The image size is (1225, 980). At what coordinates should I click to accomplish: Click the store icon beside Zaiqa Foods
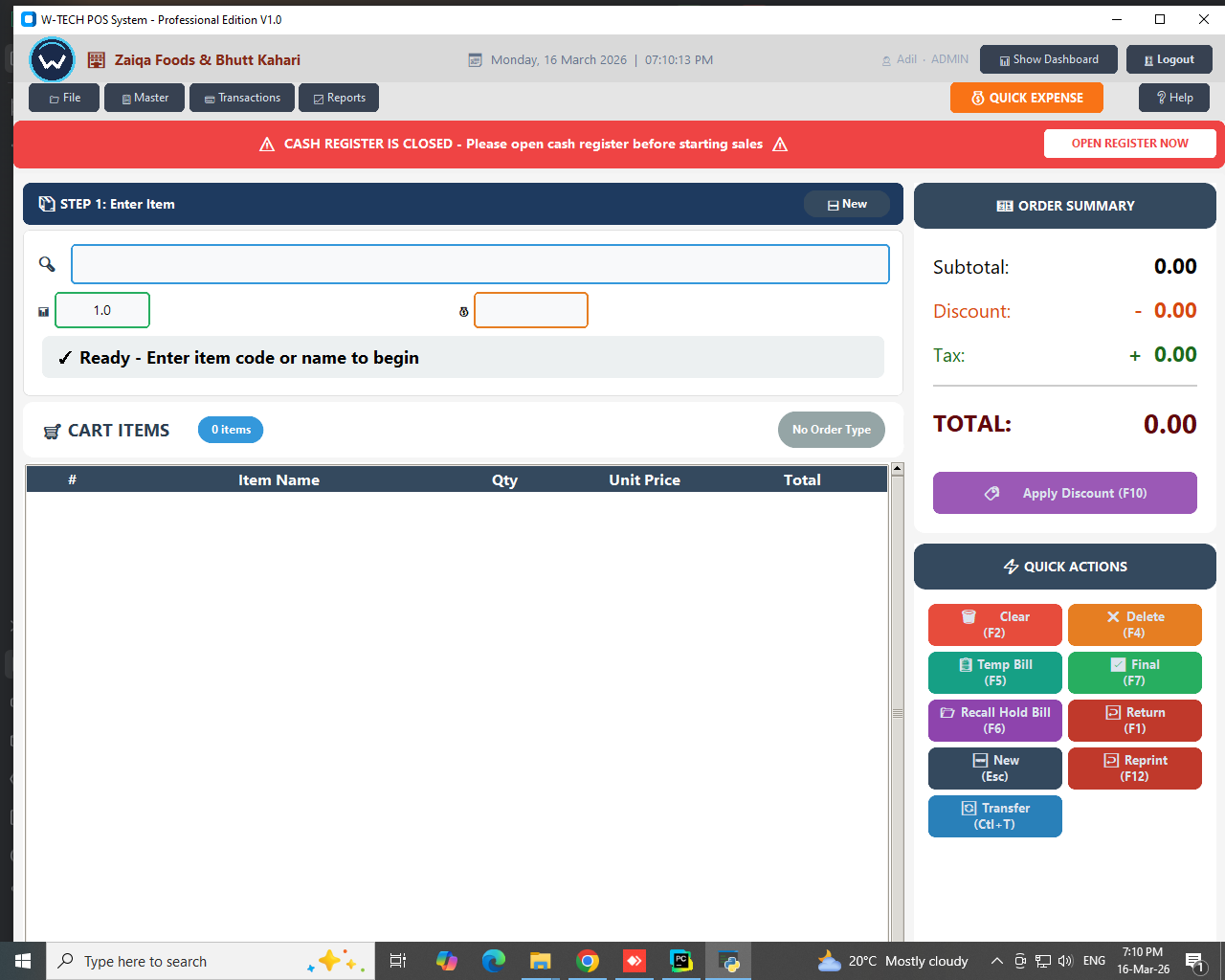coord(97,60)
